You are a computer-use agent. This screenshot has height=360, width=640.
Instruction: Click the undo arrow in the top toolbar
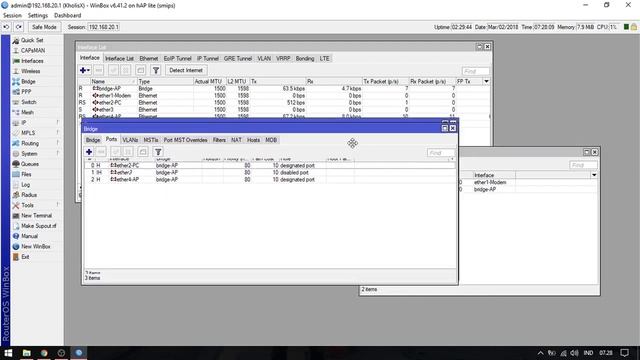click(7, 27)
